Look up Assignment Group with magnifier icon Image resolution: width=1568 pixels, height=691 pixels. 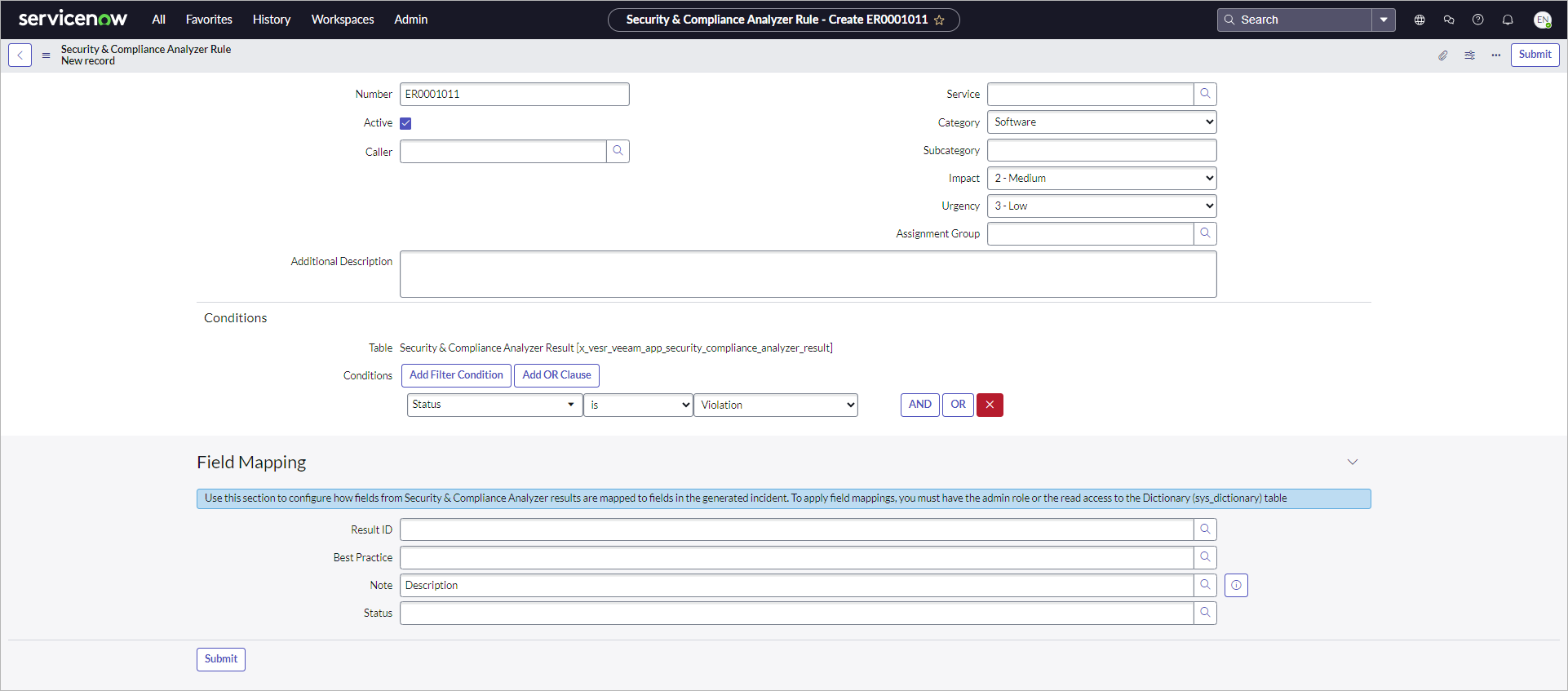click(x=1205, y=233)
